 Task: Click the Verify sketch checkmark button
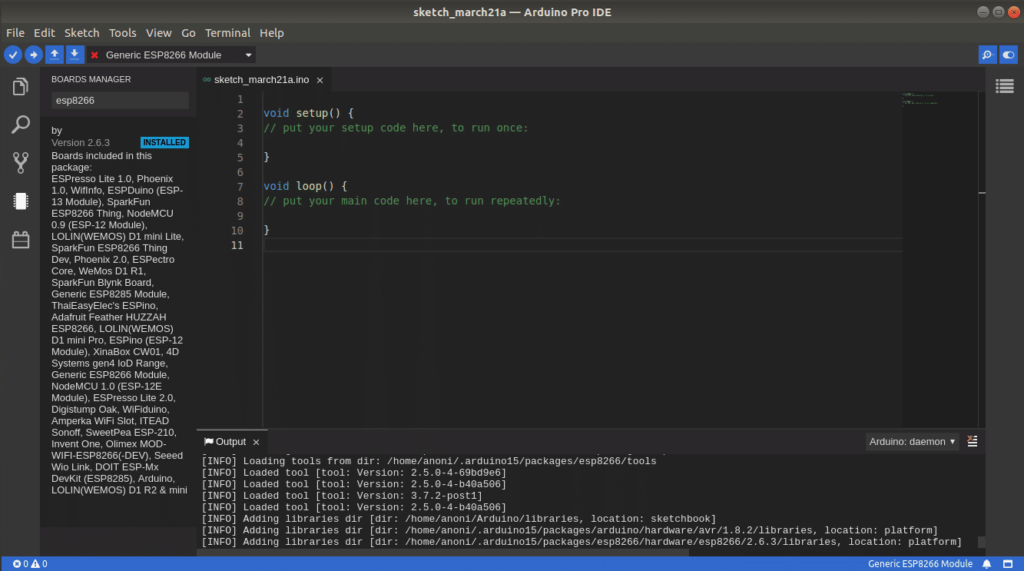coord(13,55)
